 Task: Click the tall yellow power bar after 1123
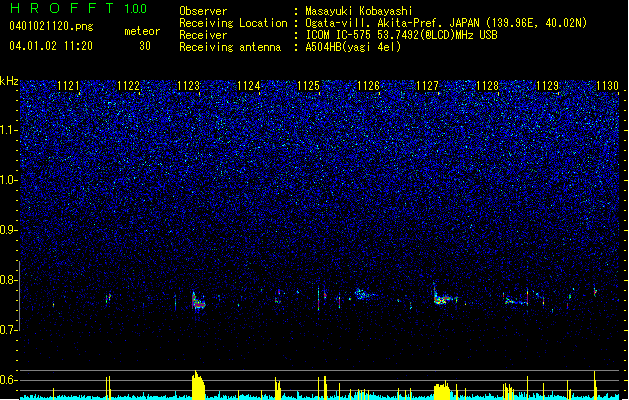198,385
